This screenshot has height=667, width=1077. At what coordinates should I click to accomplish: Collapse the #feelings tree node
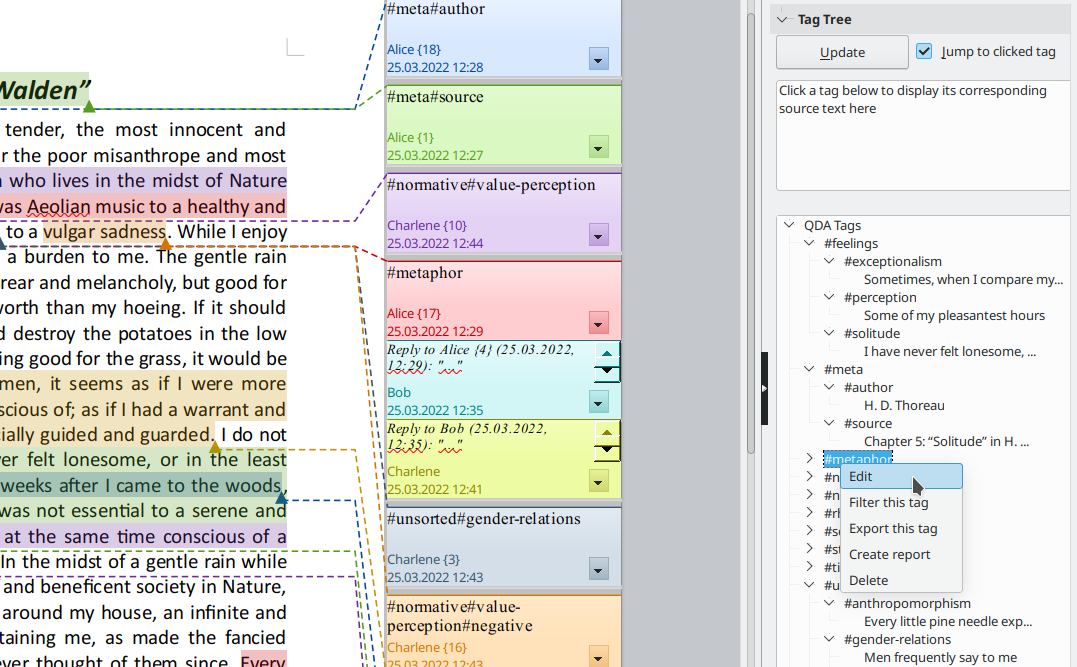pos(809,242)
